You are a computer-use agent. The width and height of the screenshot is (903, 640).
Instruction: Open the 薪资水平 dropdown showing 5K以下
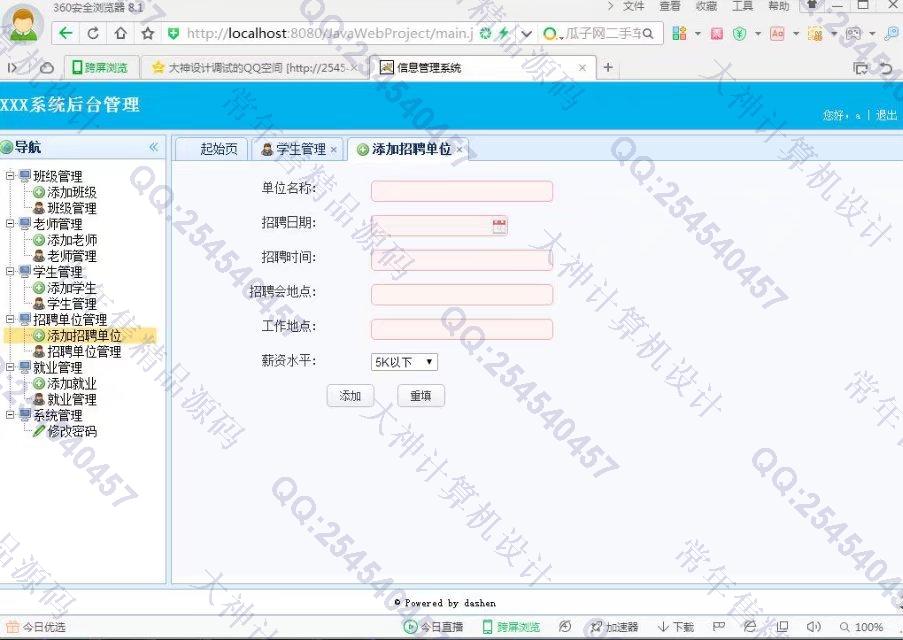tap(404, 362)
